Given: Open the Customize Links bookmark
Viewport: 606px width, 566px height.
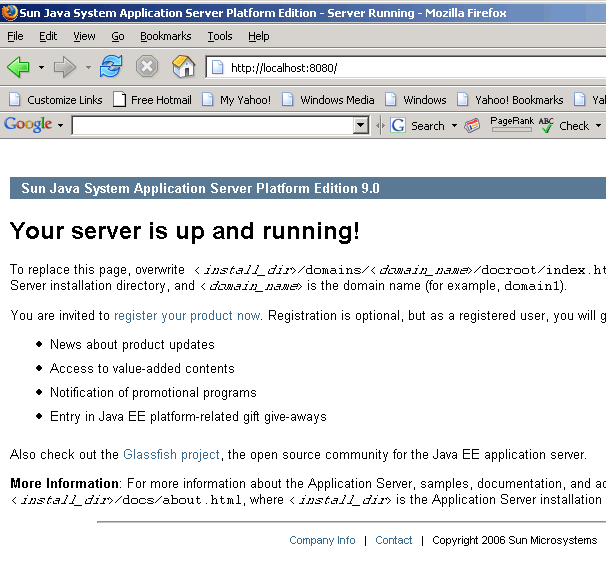Looking at the screenshot, I should click(56, 100).
